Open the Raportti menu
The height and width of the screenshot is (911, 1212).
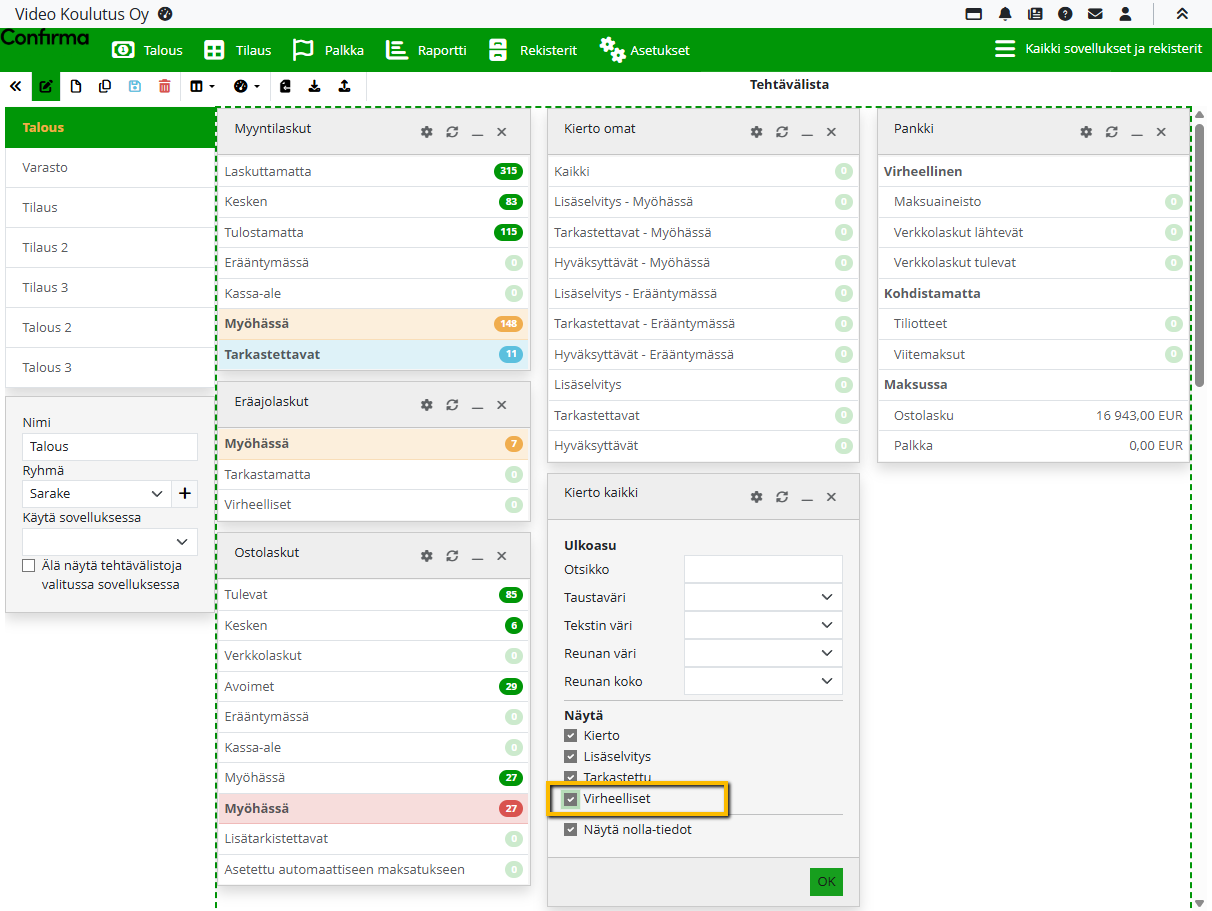(427, 50)
